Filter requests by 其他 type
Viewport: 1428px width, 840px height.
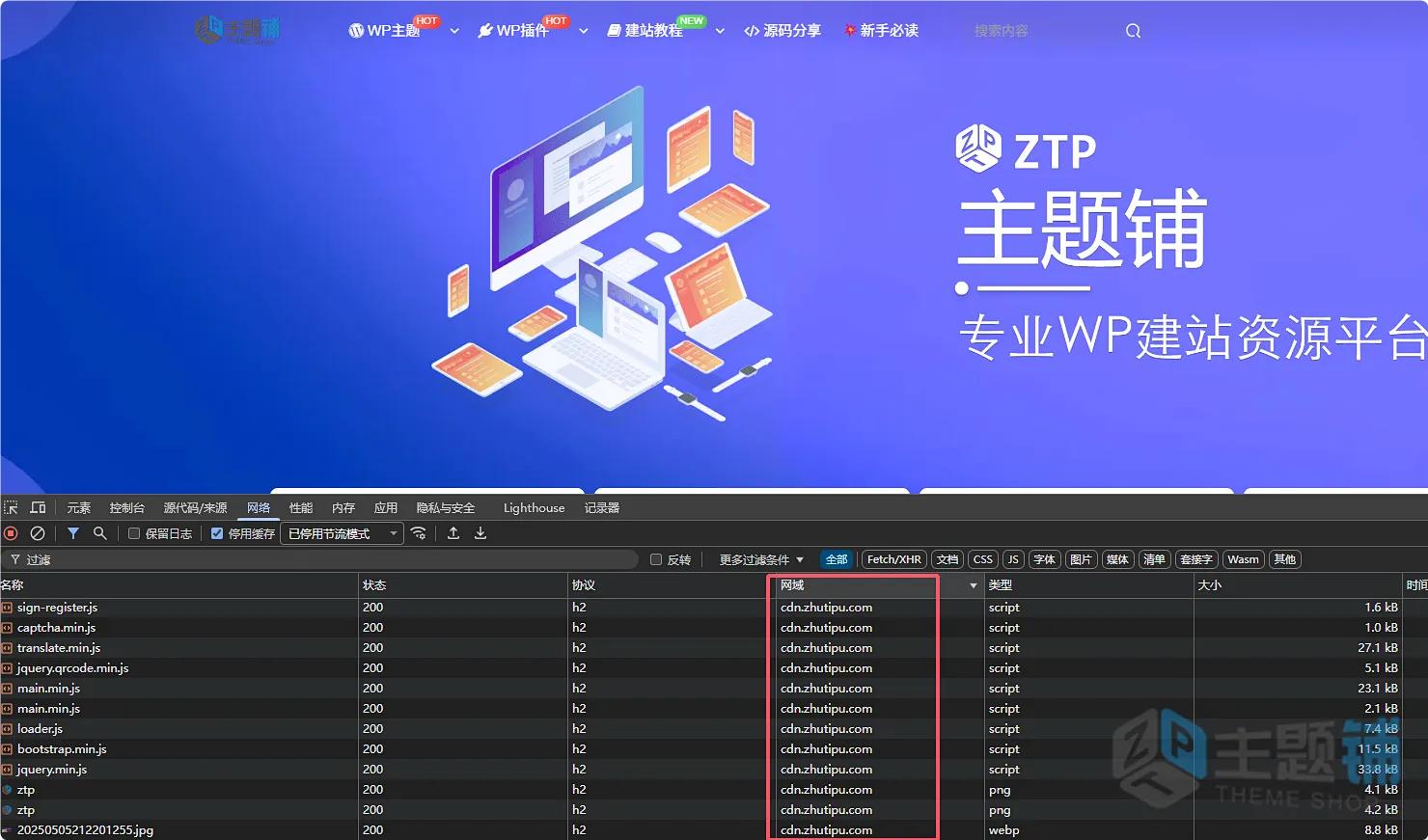tap(1285, 559)
